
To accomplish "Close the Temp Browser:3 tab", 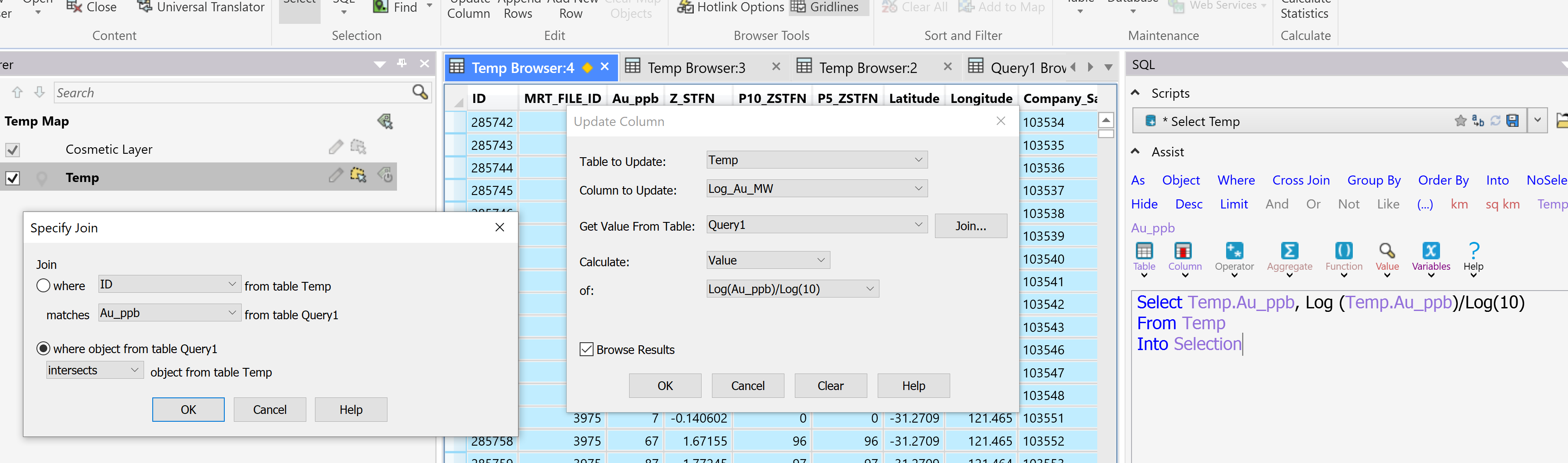I will point(776,66).
